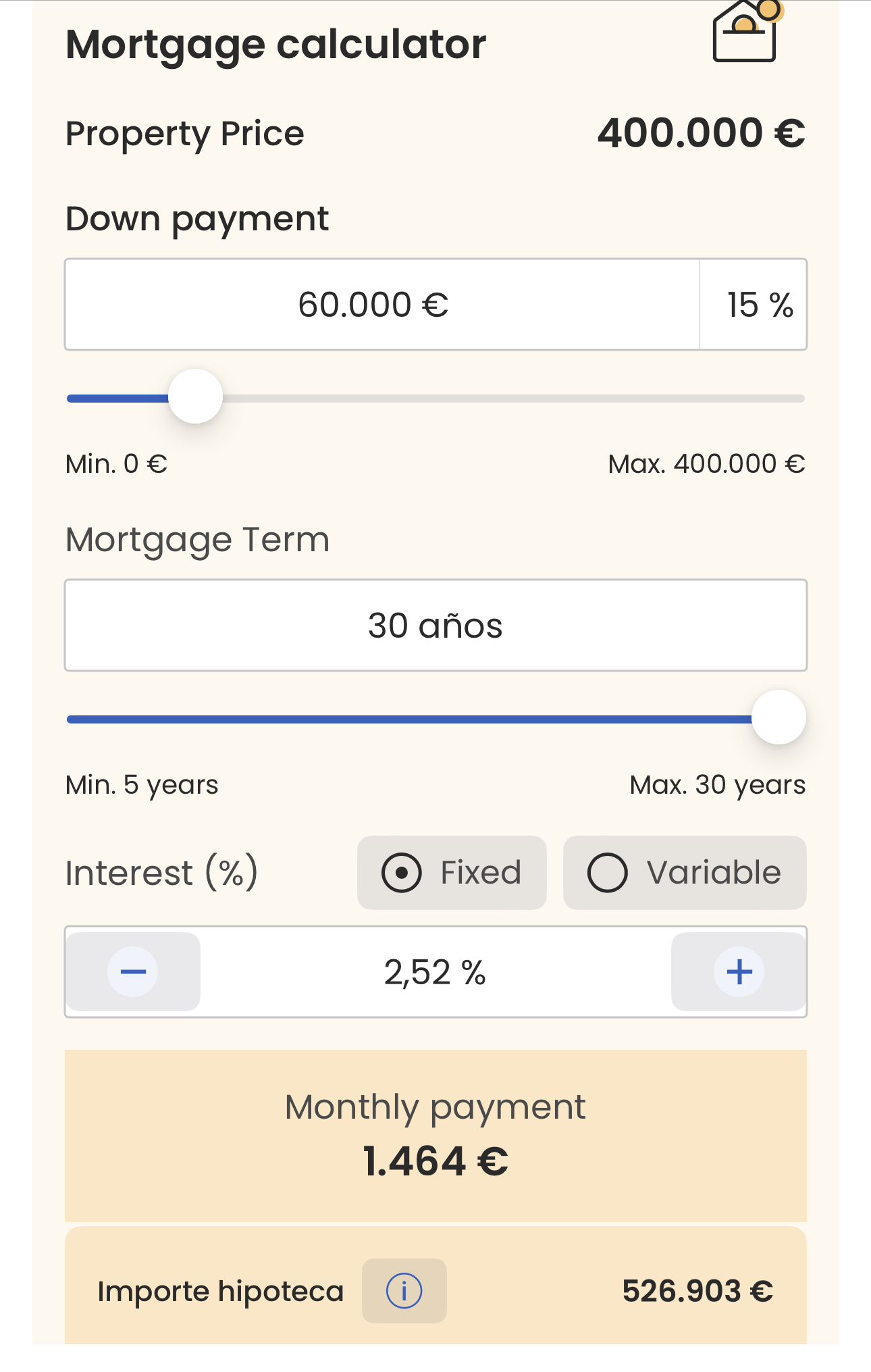Click the 400.000 € property price value
This screenshot has height=1372, width=871.
coord(701,133)
